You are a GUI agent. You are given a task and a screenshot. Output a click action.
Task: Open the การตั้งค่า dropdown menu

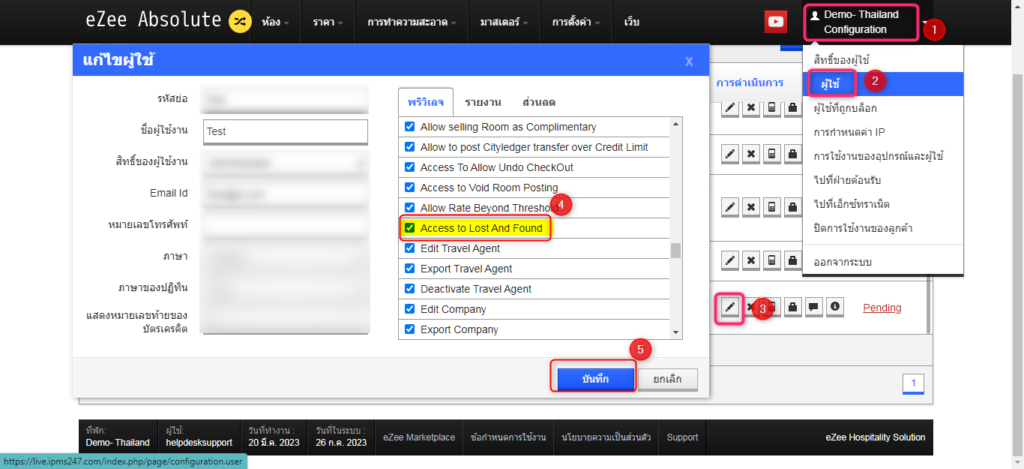tap(575, 22)
